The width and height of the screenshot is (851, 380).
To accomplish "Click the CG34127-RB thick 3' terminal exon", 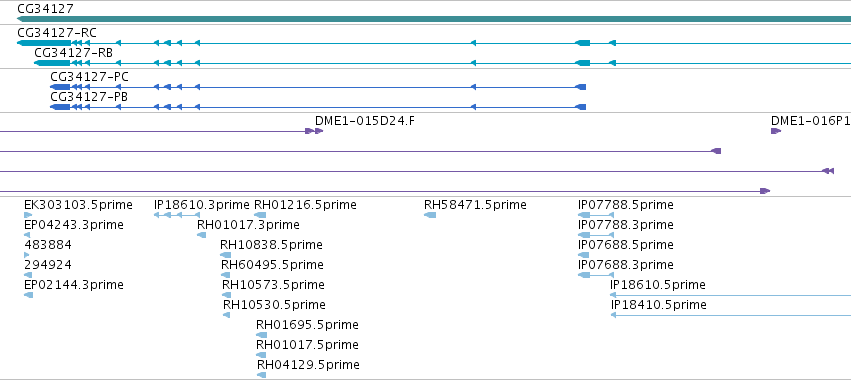I will coord(52,63).
